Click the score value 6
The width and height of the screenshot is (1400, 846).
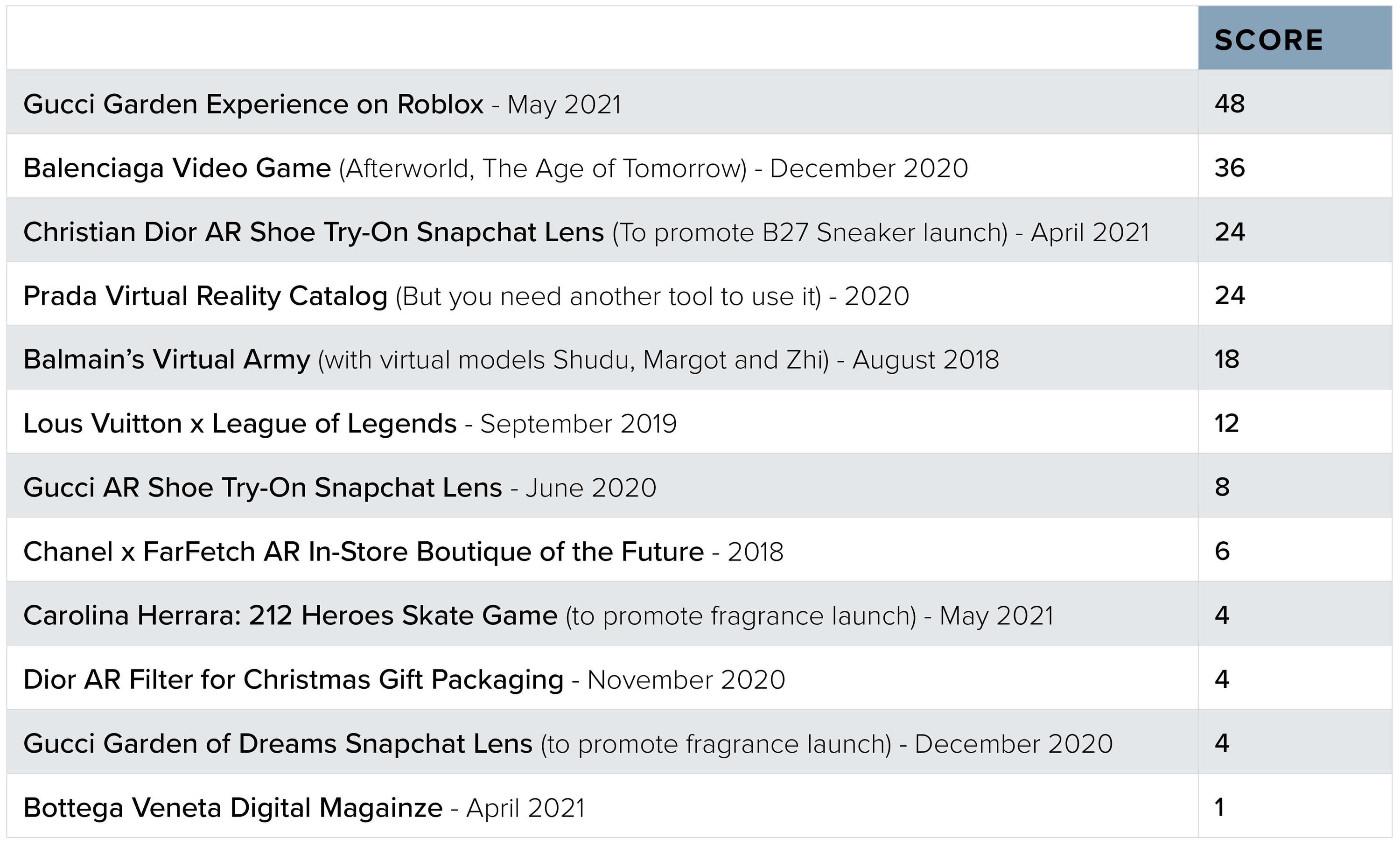pos(1222,552)
